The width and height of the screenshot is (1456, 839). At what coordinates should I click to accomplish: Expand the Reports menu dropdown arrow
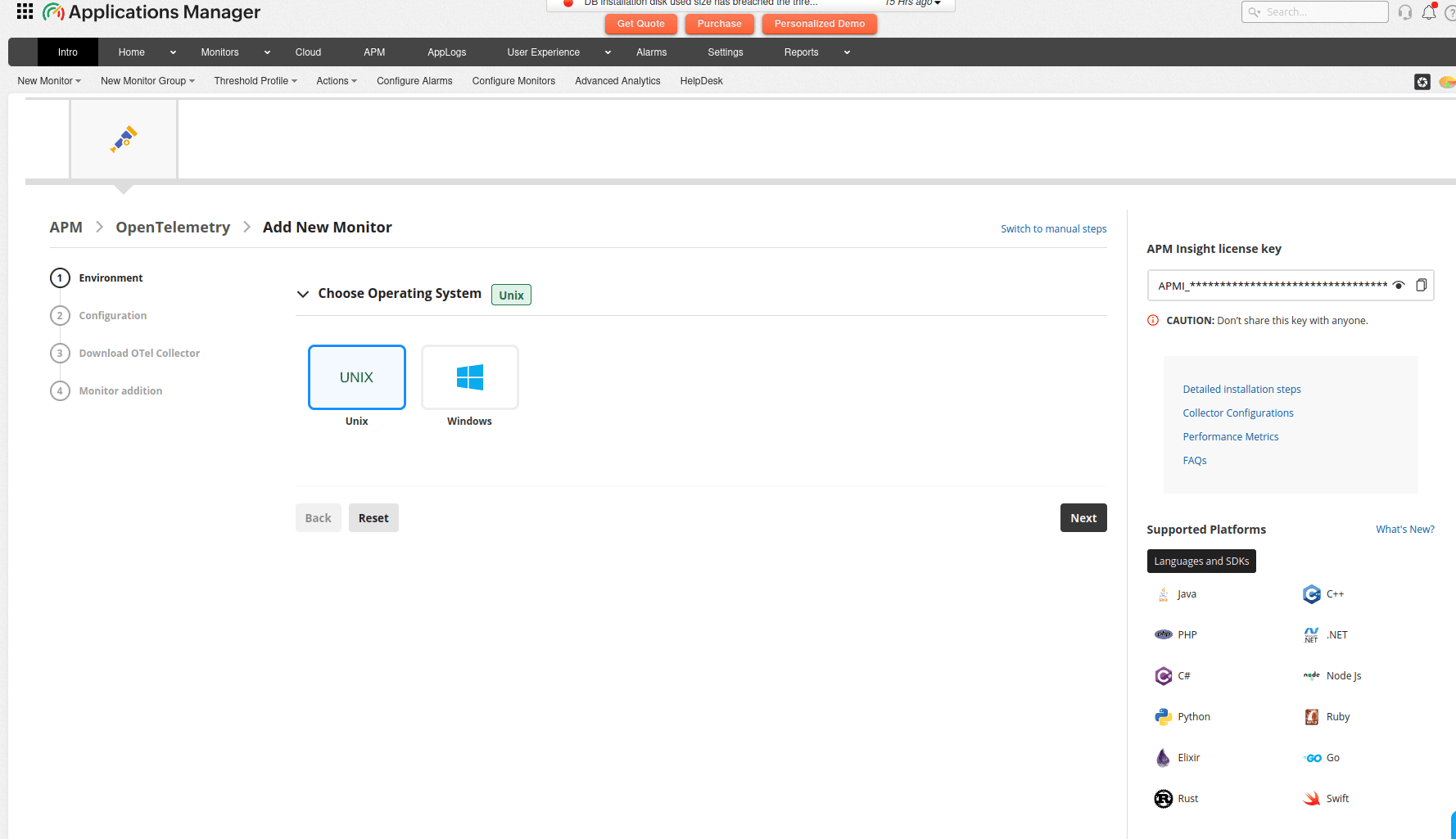click(x=847, y=52)
